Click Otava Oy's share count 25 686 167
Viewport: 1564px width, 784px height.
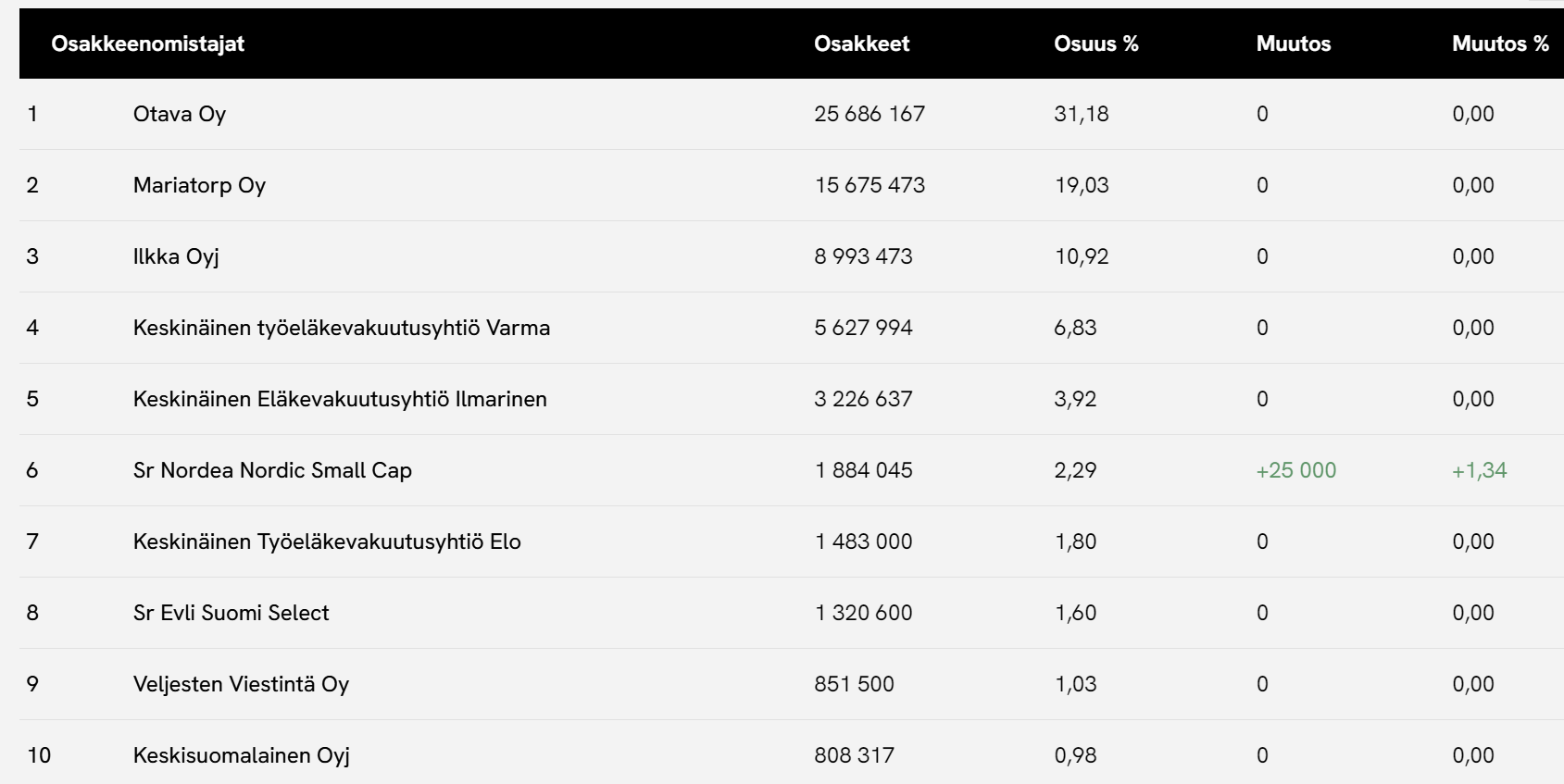click(869, 114)
